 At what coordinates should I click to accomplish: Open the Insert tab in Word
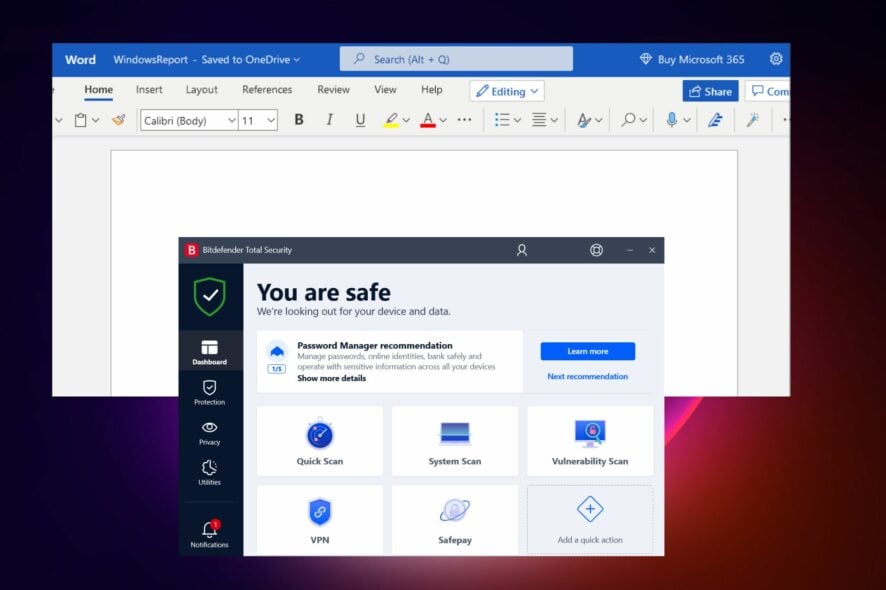coord(149,89)
